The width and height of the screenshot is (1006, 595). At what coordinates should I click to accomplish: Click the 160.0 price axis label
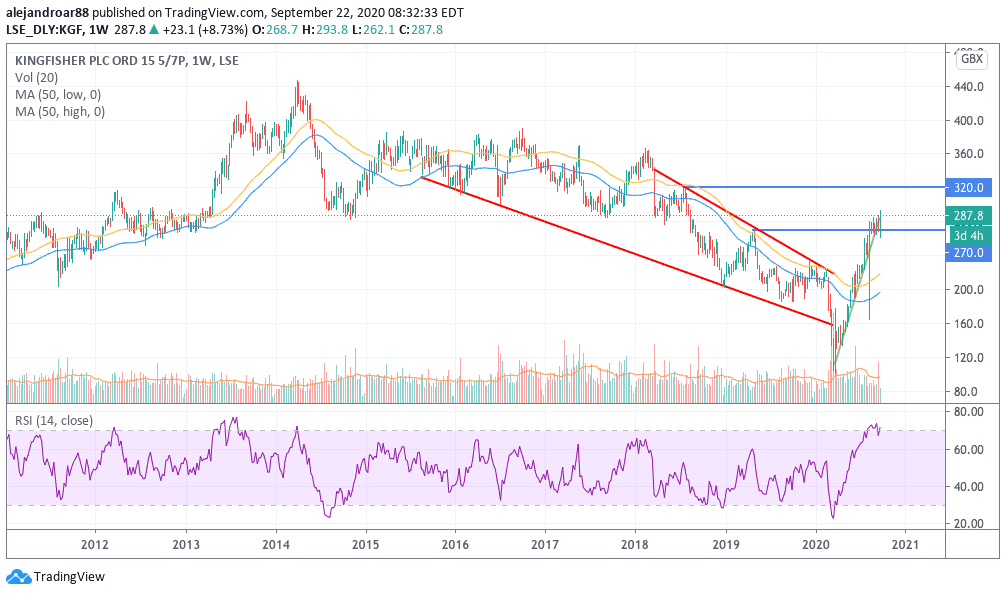[969, 323]
